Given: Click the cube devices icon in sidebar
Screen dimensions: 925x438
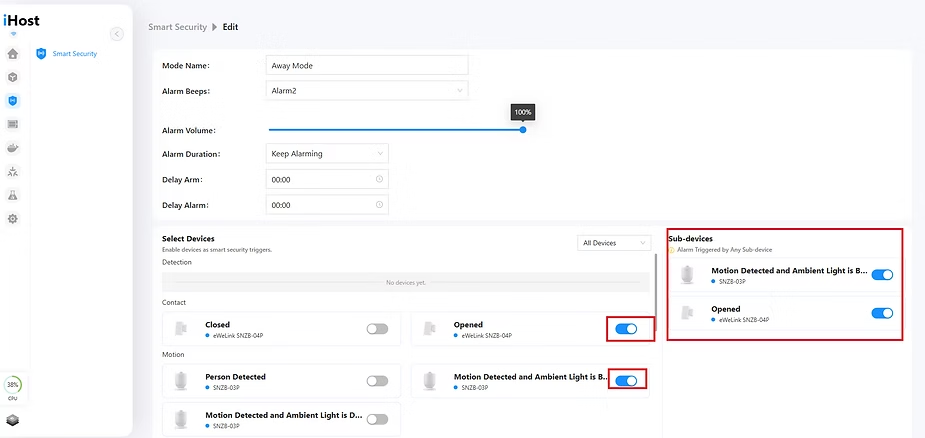Looking at the screenshot, I should point(13,77).
